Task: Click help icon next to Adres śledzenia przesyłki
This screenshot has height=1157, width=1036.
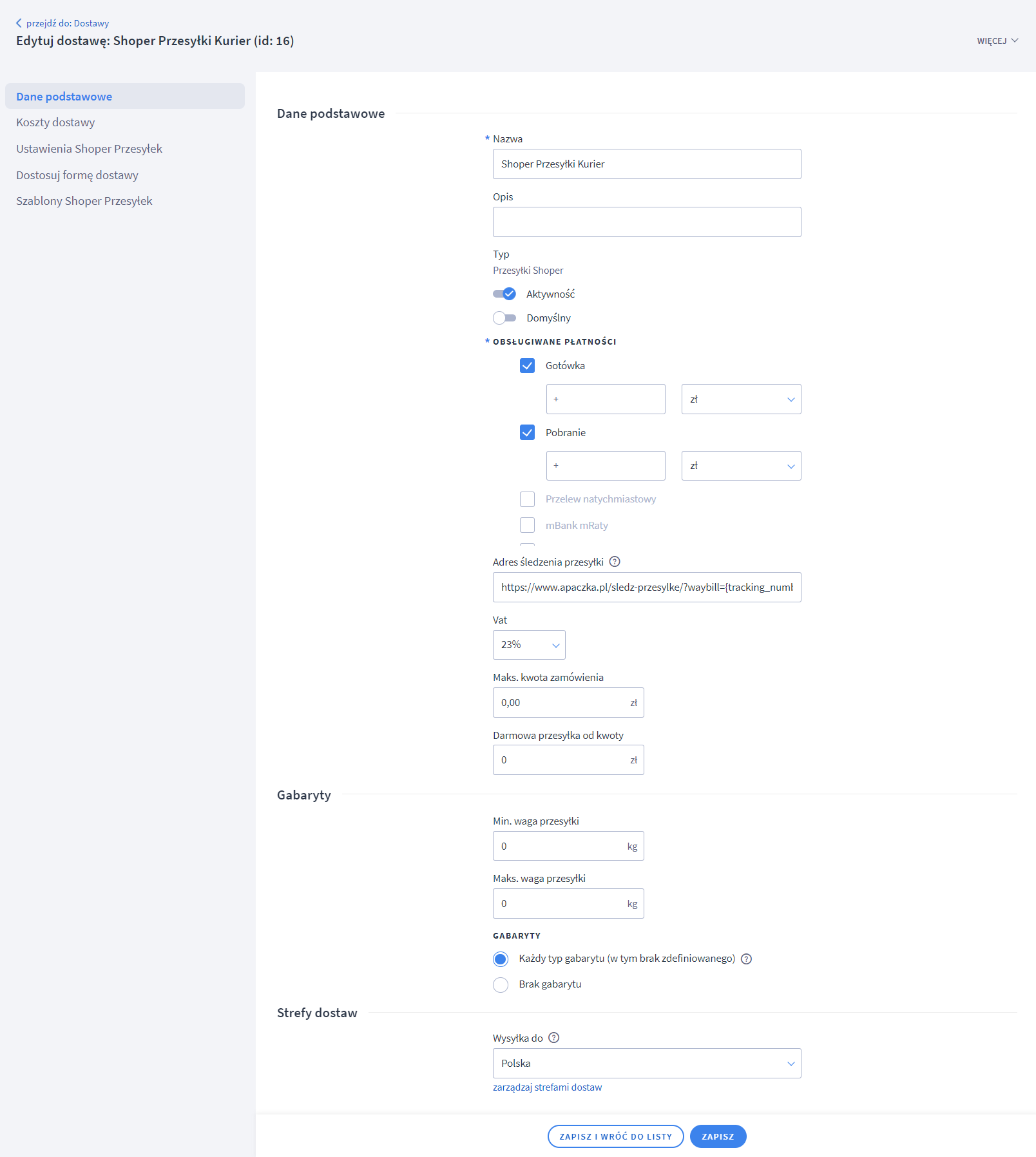Action: [615, 562]
